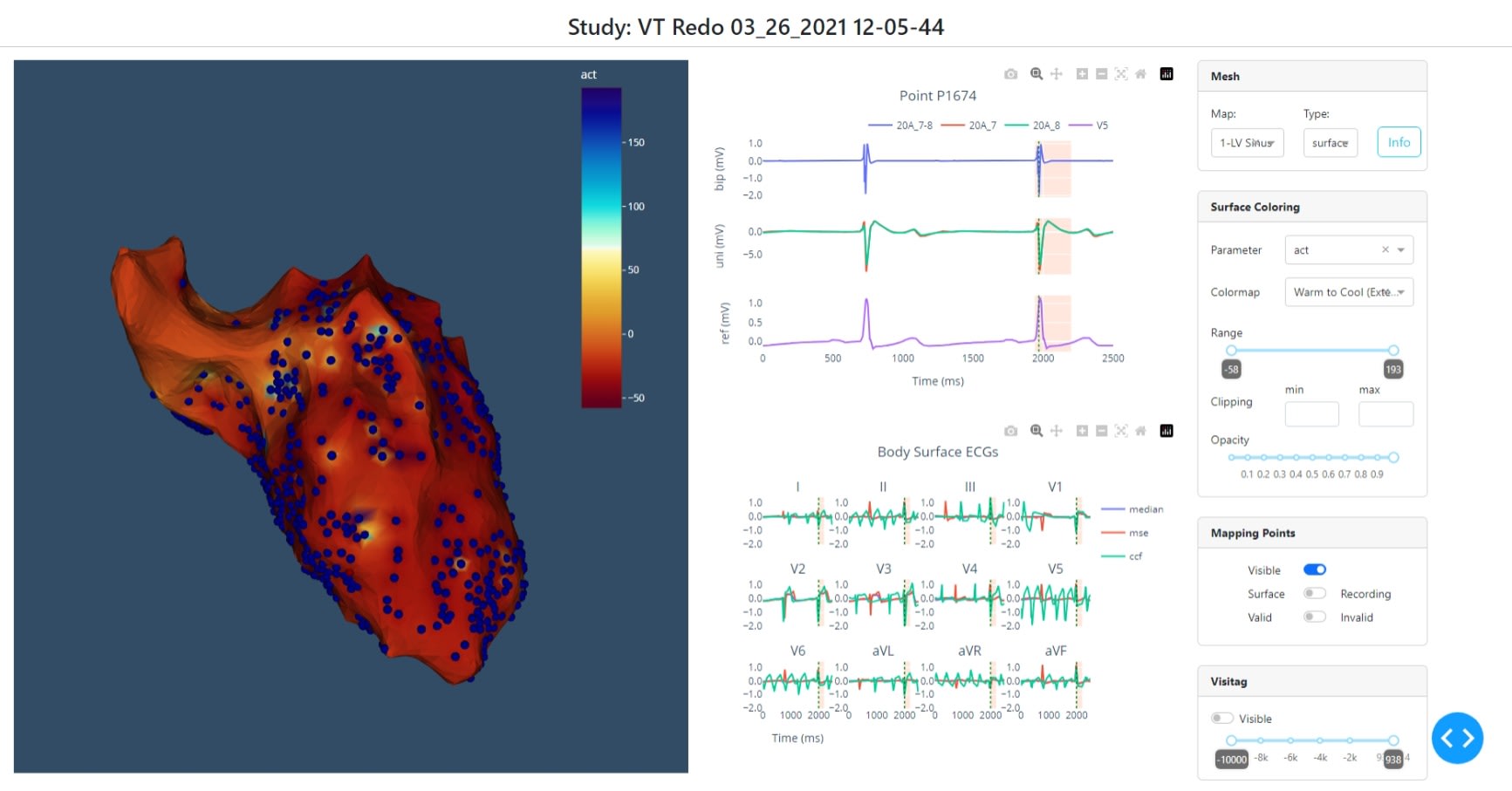Click the Info button in the Mesh panel
Screen dimensions: 1512x791
pyautogui.click(x=1399, y=141)
